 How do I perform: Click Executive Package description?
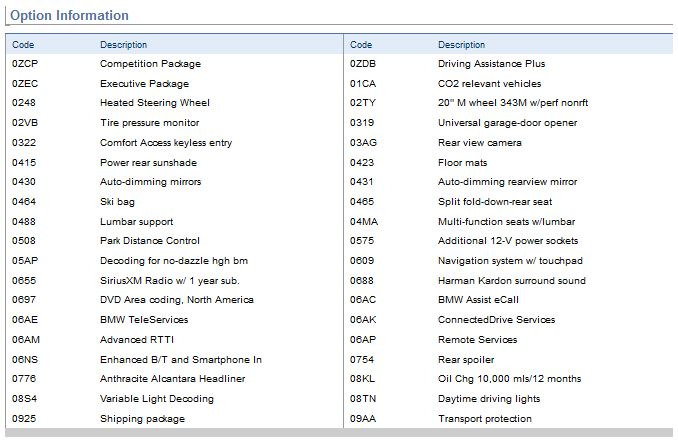click(144, 84)
